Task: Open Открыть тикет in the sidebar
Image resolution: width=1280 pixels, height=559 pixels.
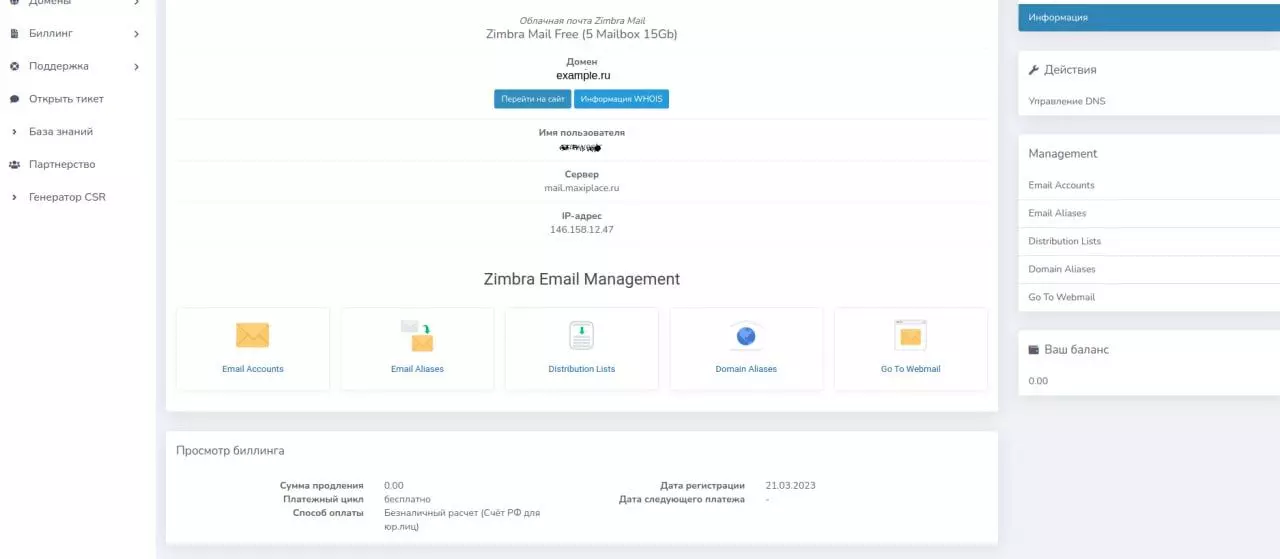Action: click(66, 99)
